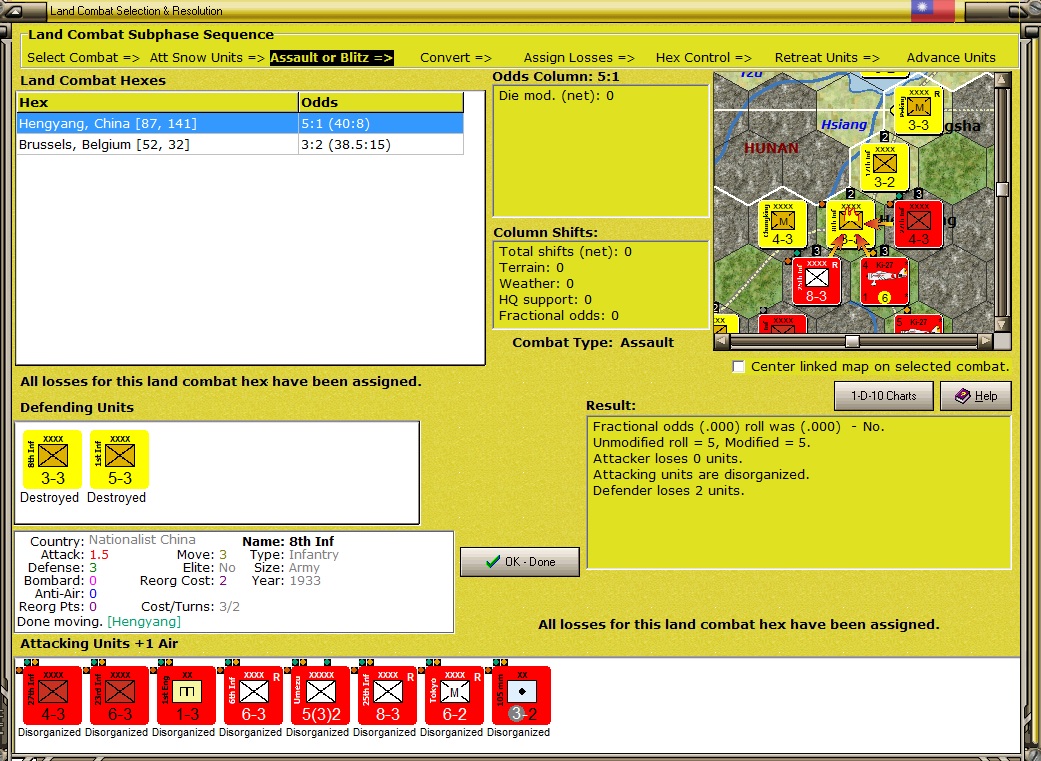Click the red 4-3 infantry unit on the map
1041x761 pixels.
(919, 224)
